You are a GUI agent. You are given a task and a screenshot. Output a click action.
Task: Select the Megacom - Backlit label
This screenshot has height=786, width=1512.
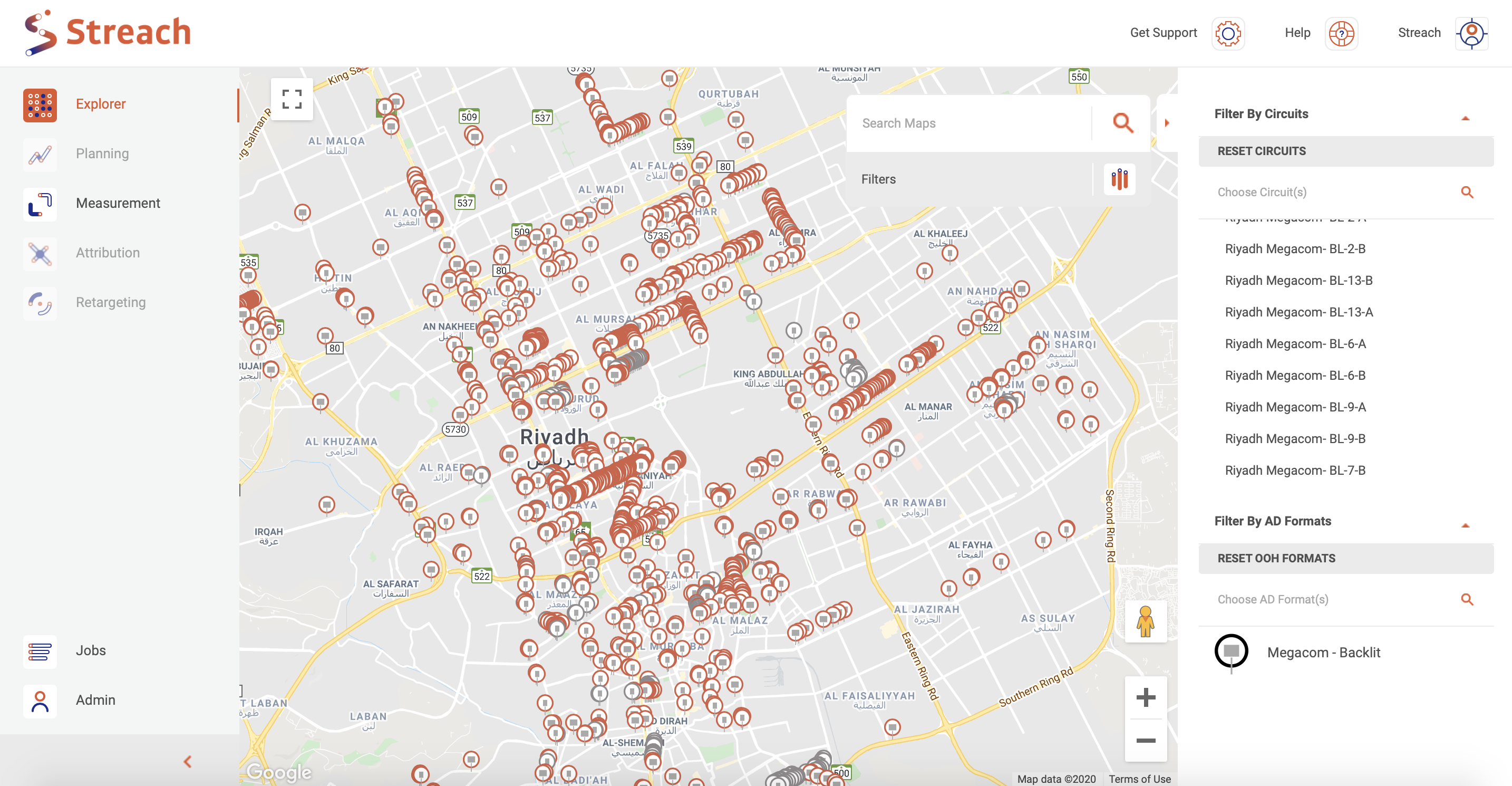coord(1323,653)
